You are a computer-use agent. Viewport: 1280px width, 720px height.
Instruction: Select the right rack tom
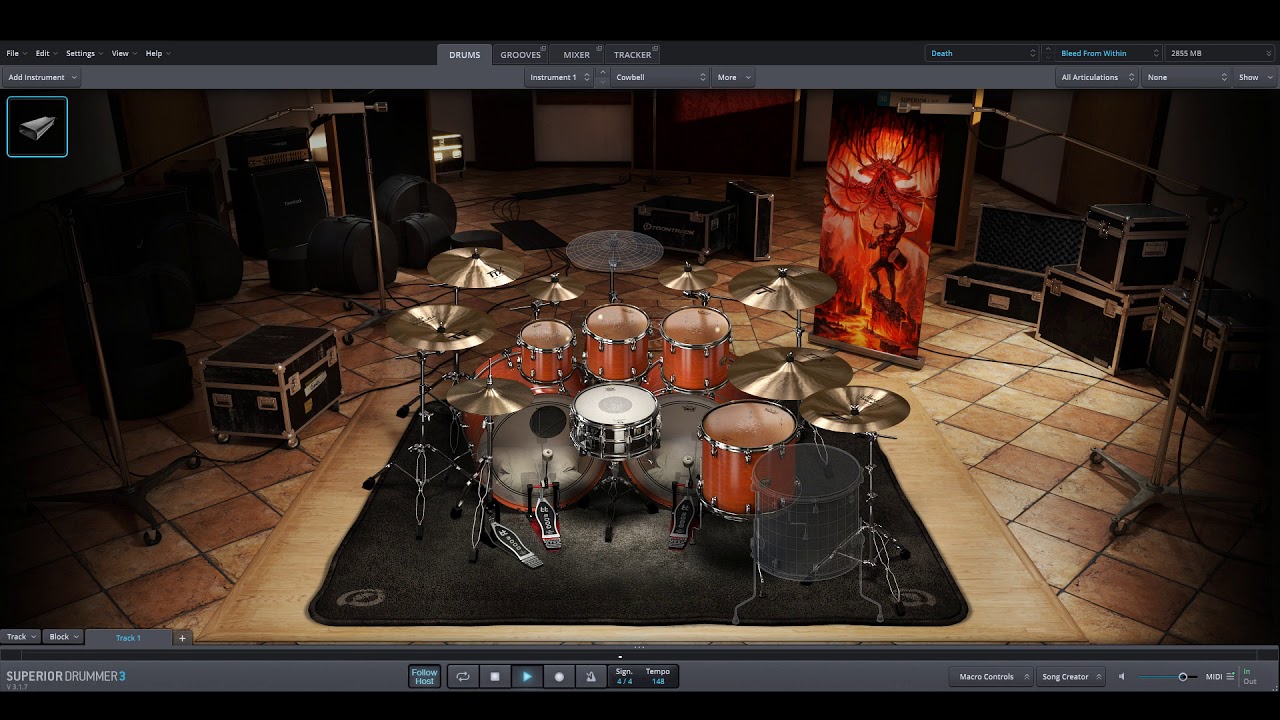pos(696,346)
